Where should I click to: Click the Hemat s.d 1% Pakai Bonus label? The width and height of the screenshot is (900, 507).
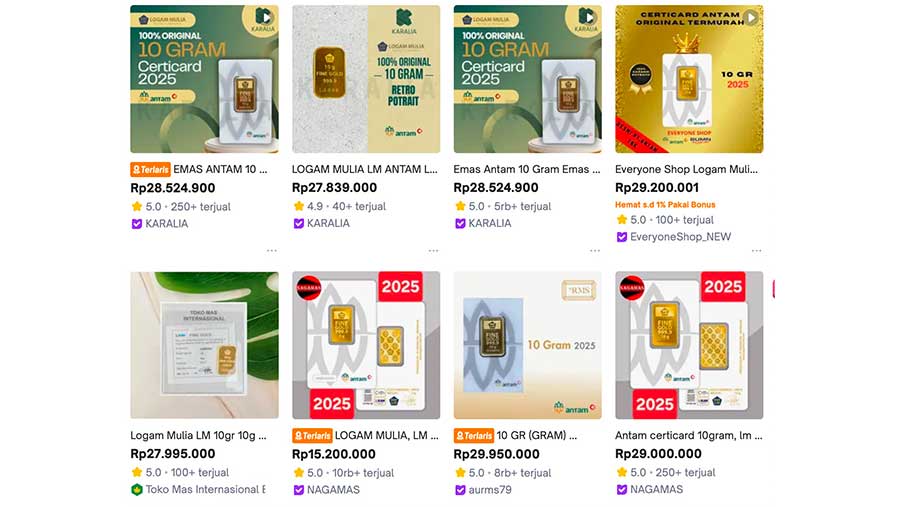665,205
